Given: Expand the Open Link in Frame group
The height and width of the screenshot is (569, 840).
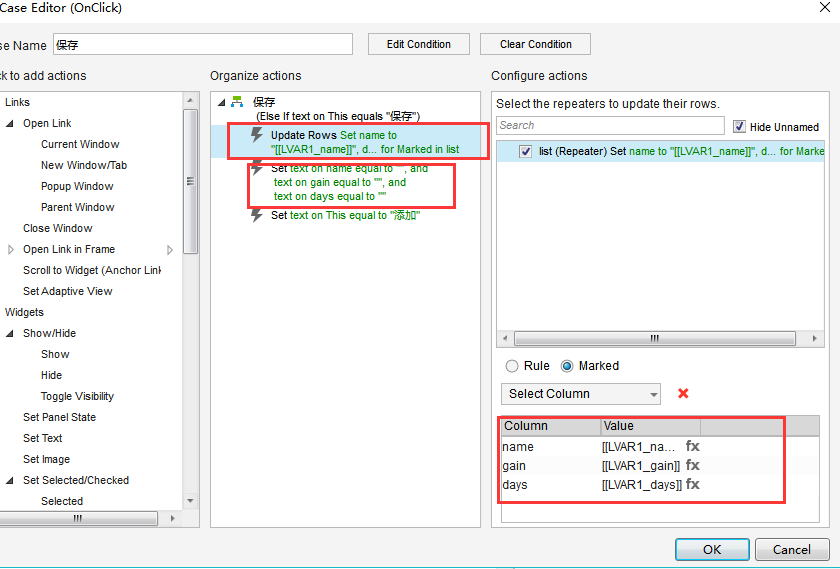Looking at the screenshot, I should 10,249.
